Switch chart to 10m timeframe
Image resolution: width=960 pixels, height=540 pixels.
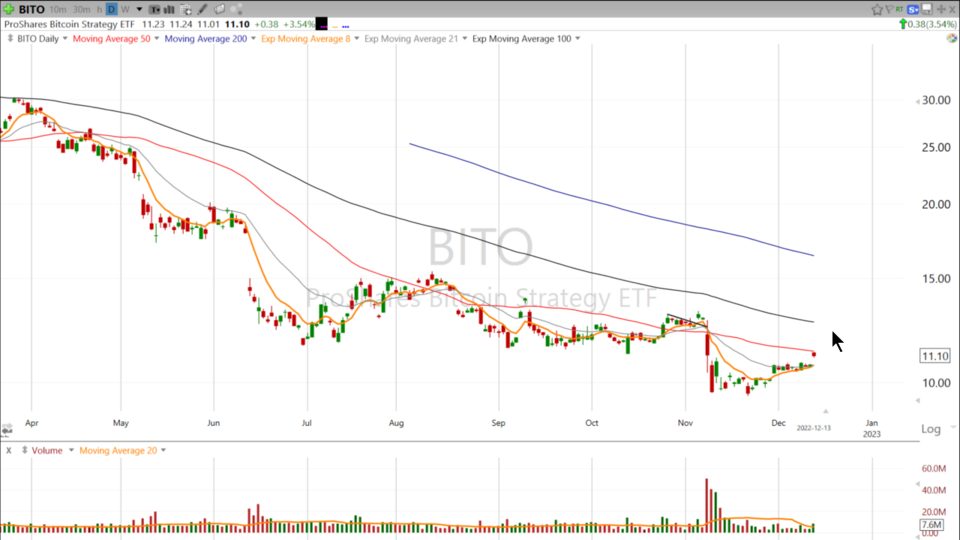coord(58,9)
